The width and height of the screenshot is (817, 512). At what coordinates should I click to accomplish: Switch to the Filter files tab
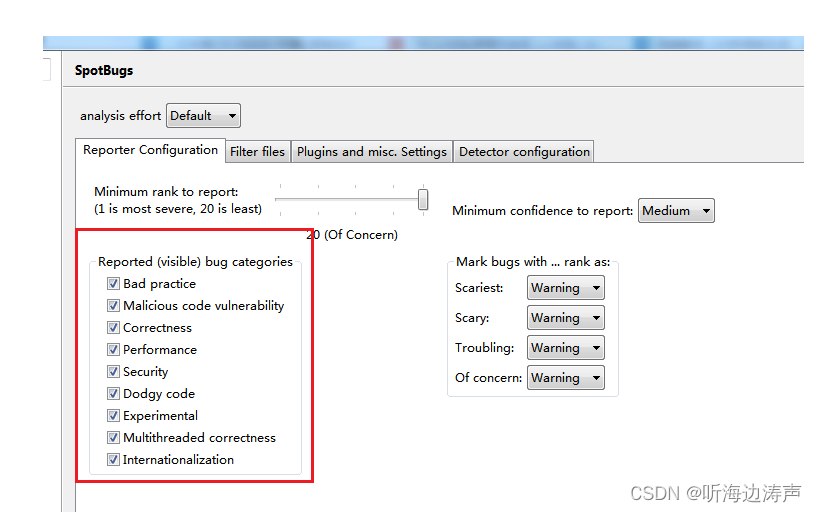(x=257, y=152)
